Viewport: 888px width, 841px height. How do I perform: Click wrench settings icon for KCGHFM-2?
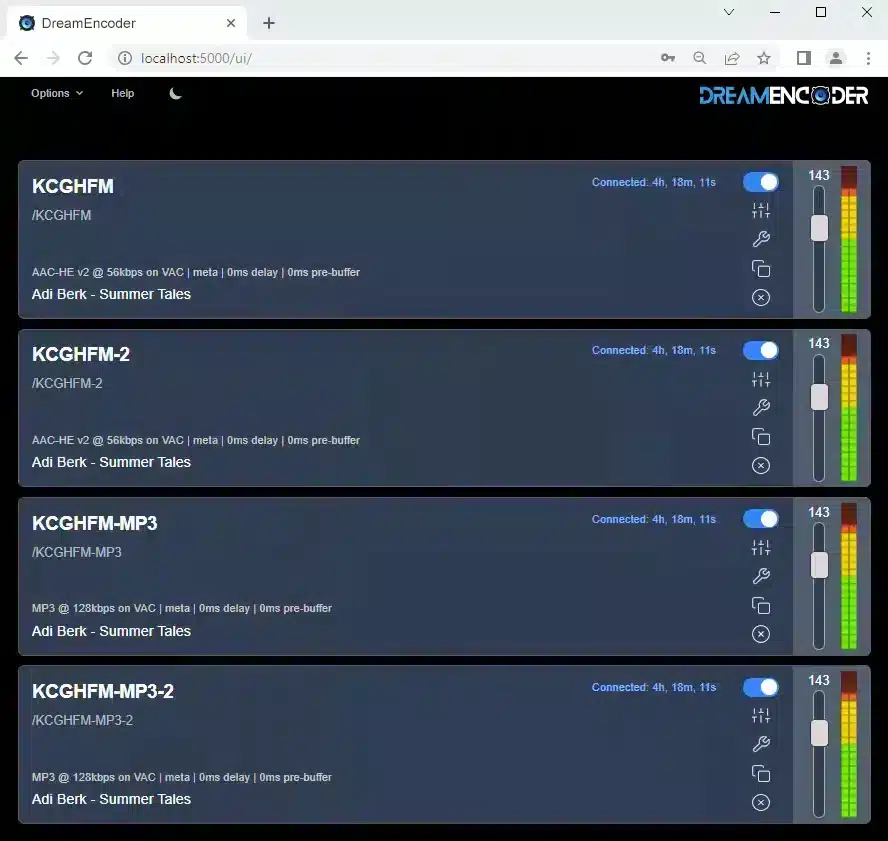click(761, 407)
